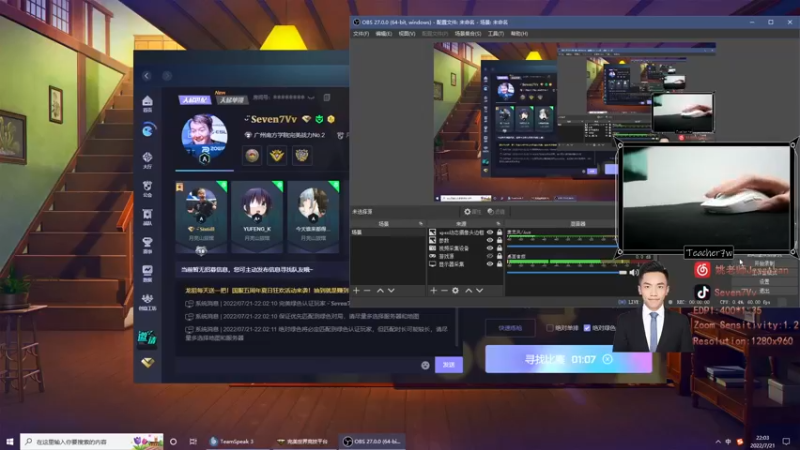Open Filters button above OBS scenes panel

496,212
